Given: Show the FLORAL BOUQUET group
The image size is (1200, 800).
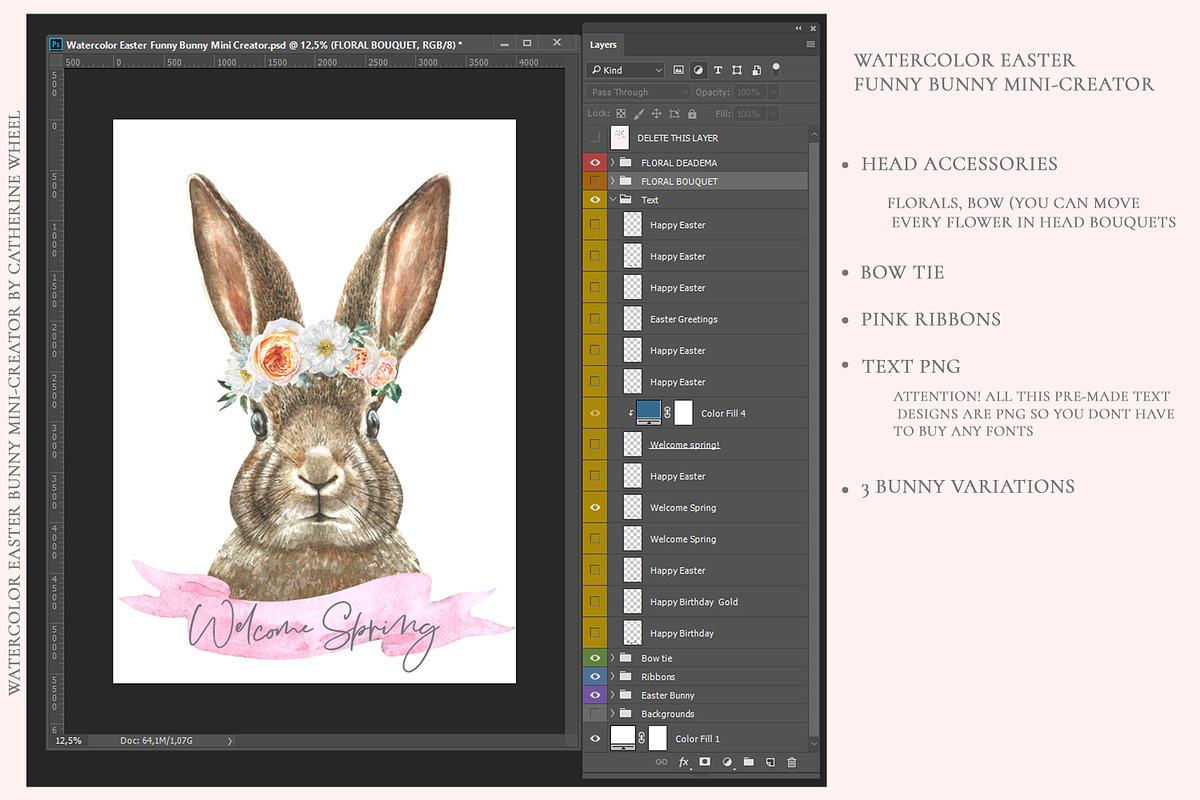Looking at the screenshot, I should pos(595,181).
